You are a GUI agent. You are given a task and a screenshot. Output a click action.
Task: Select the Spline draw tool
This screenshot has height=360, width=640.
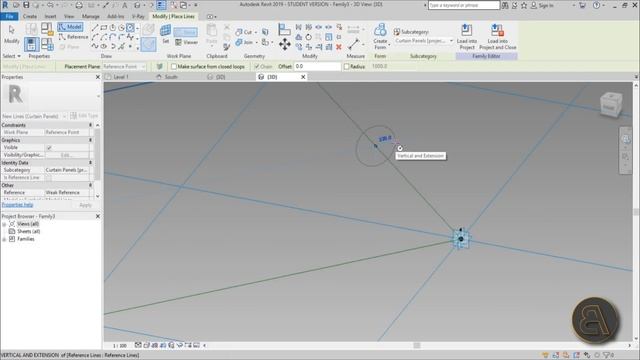95,46
